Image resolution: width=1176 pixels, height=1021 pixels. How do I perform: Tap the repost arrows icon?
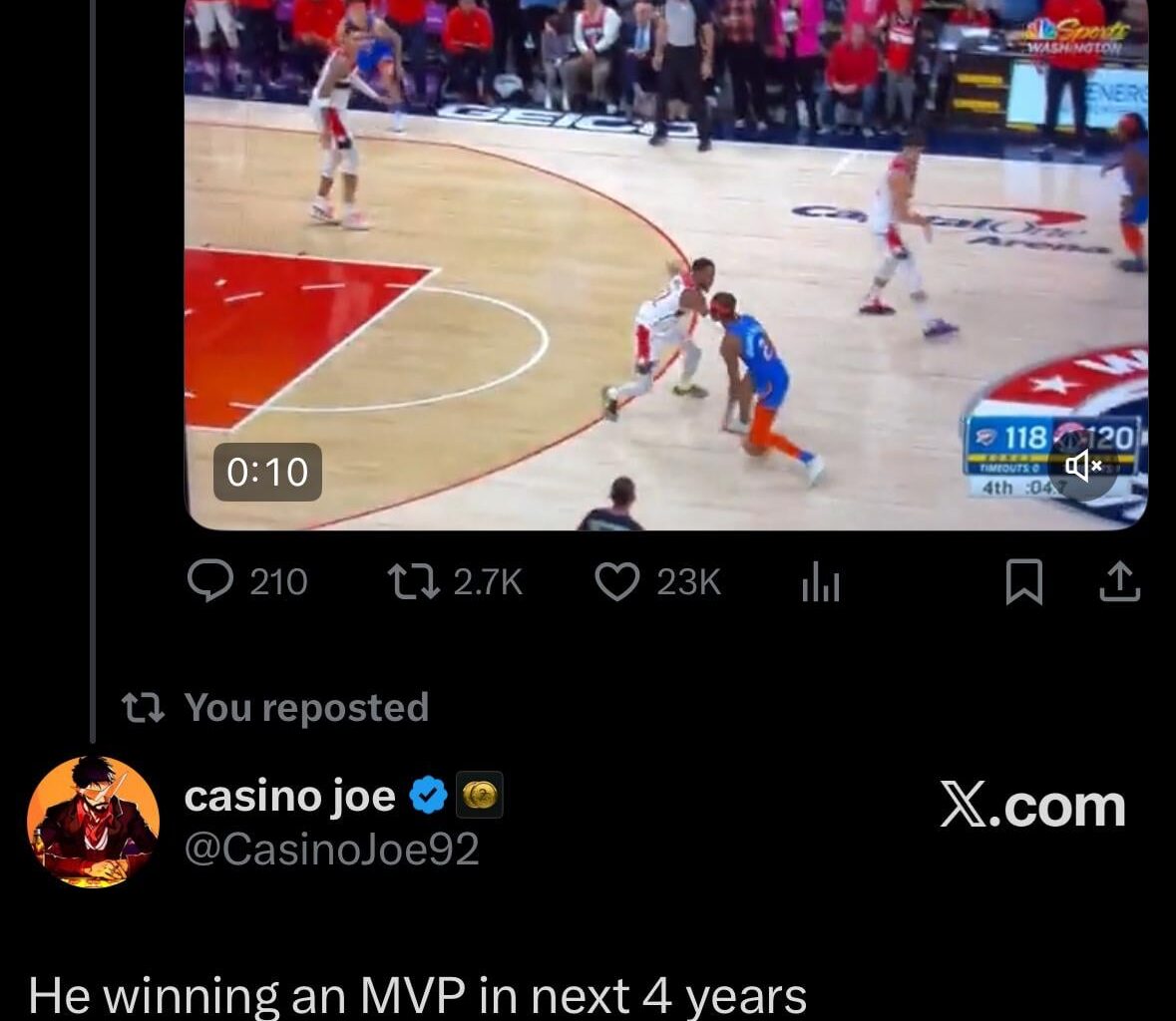point(413,581)
